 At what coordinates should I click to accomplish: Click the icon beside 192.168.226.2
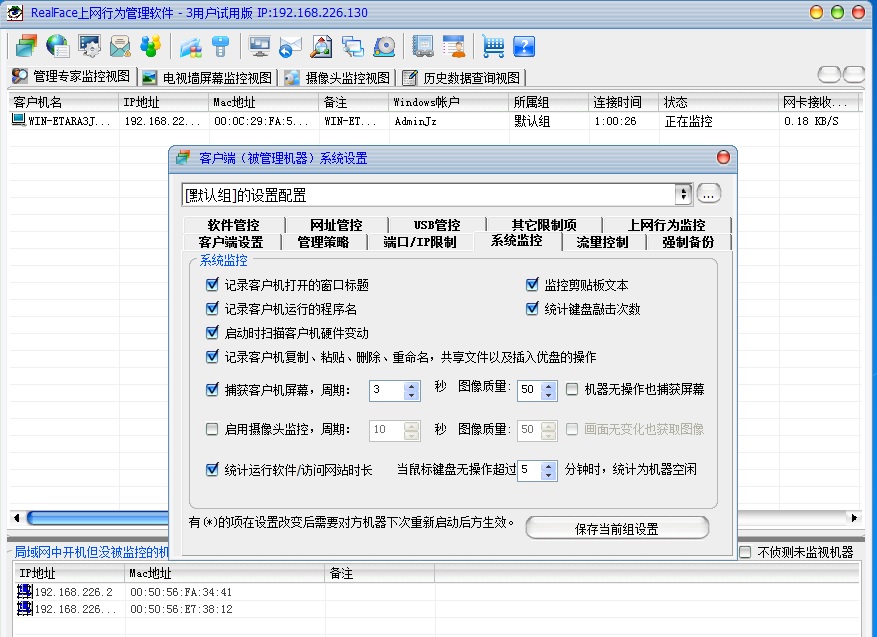point(25,592)
